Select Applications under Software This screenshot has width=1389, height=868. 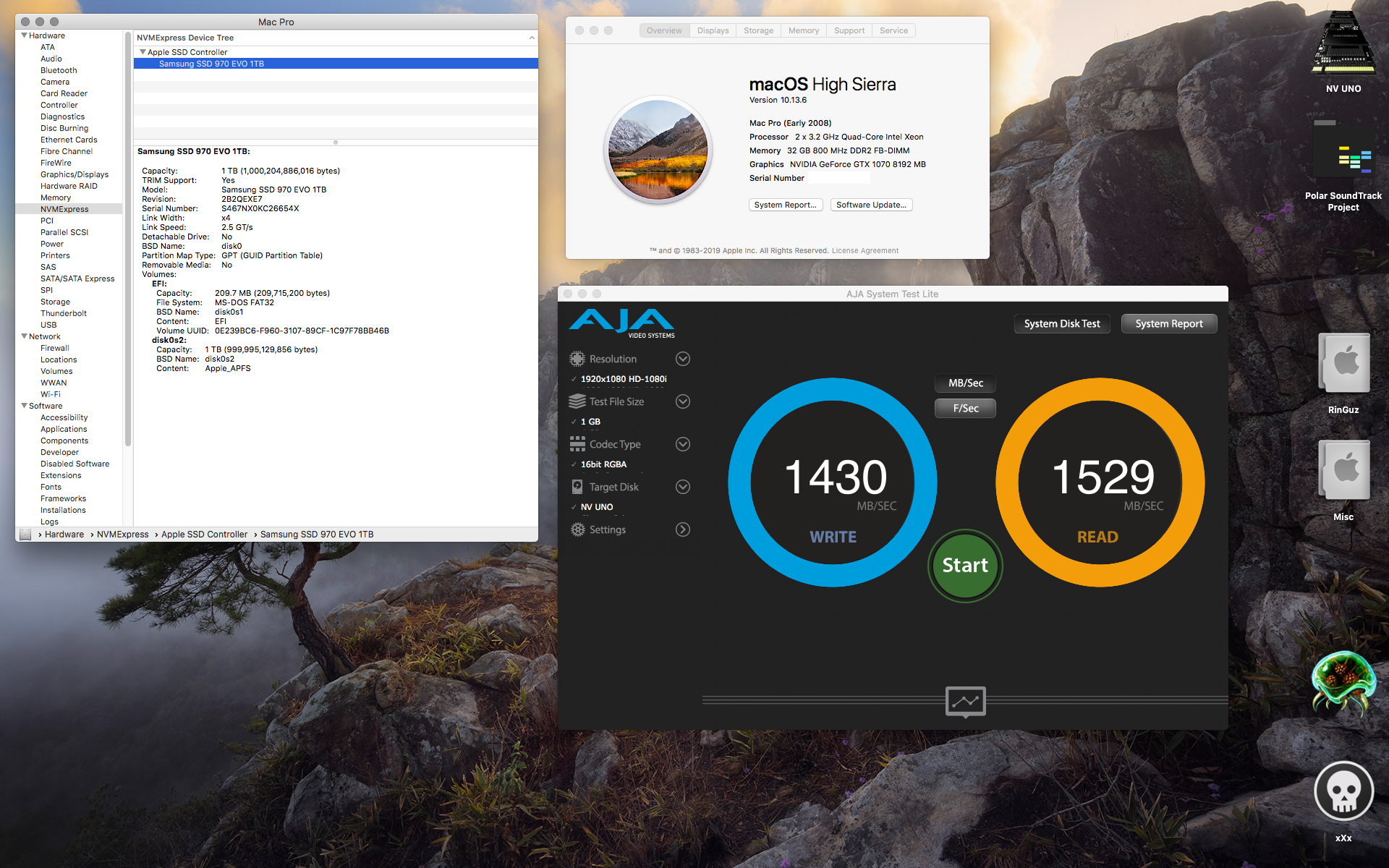tap(64, 429)
